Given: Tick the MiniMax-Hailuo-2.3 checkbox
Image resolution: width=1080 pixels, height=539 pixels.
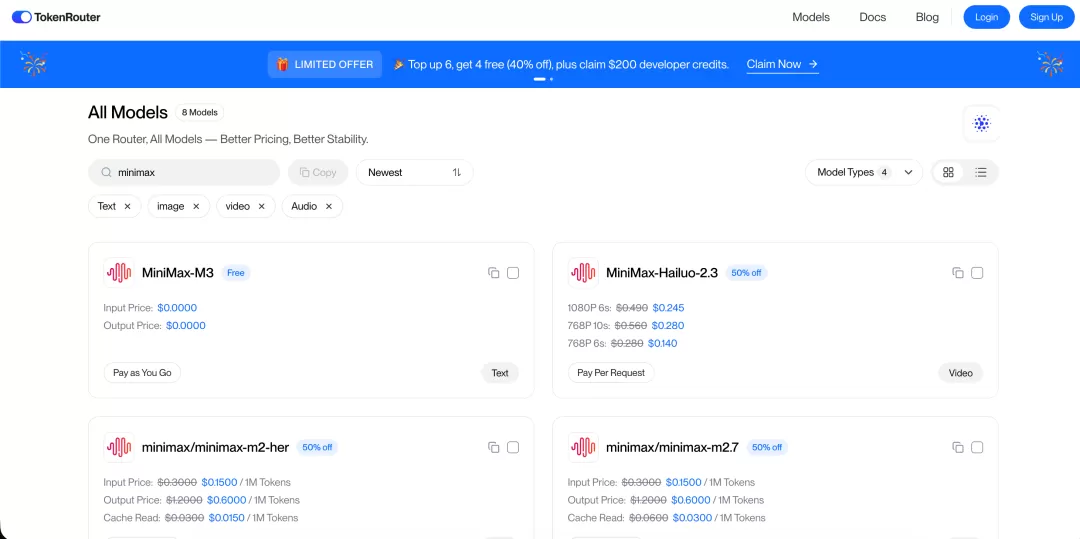Looking at the screenshot, I should tap(977, 273).
